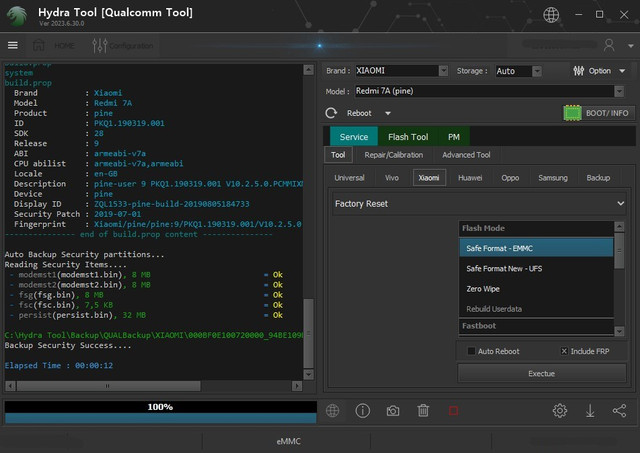Viewport: 640px width, 453px height.
Task: Select Repair/Calibration sub-tab
Action: (x=393, y=155)
